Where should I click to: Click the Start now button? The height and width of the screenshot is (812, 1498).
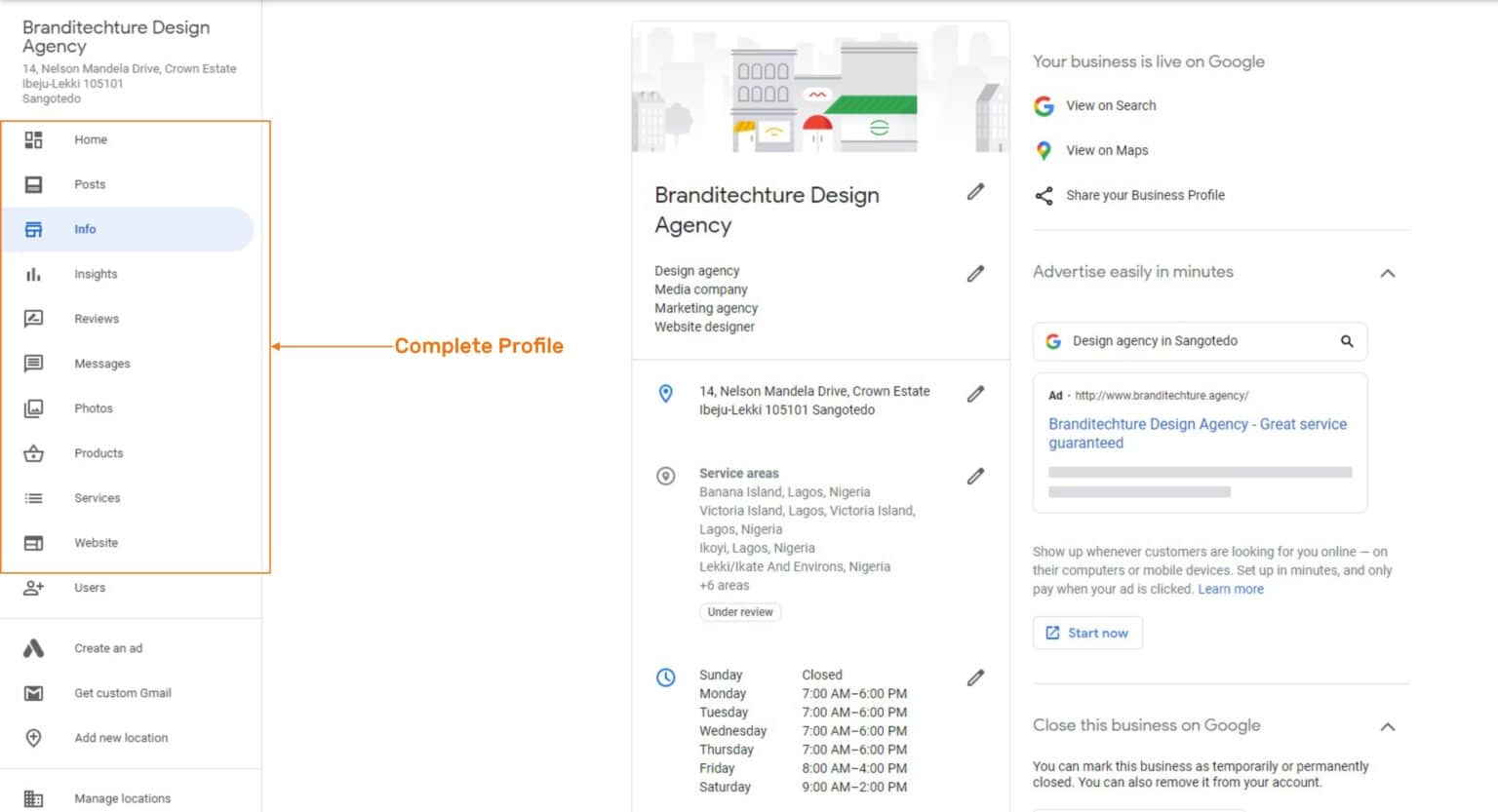[1087, 633]
